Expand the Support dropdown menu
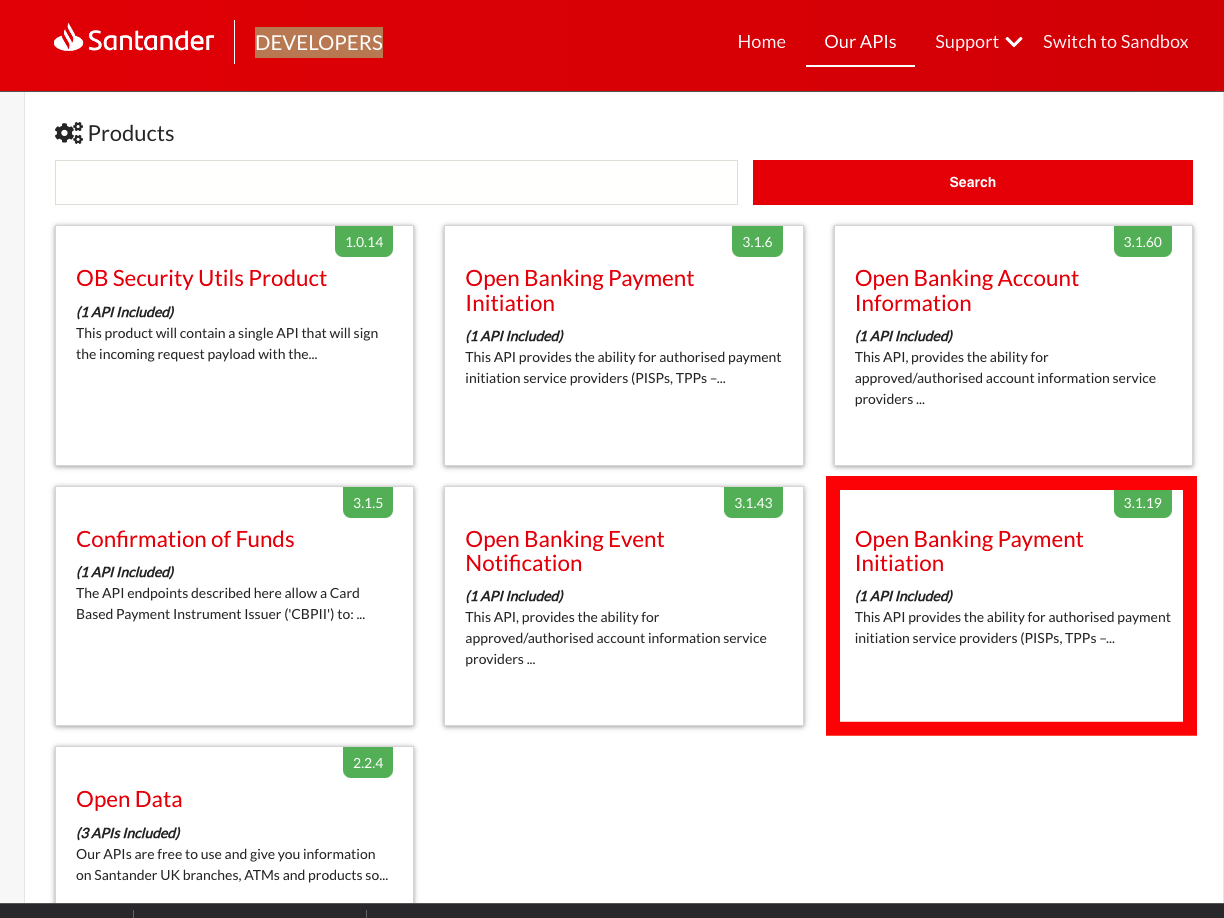Viewport: 1224px width, 918px height. click(978, 42)
